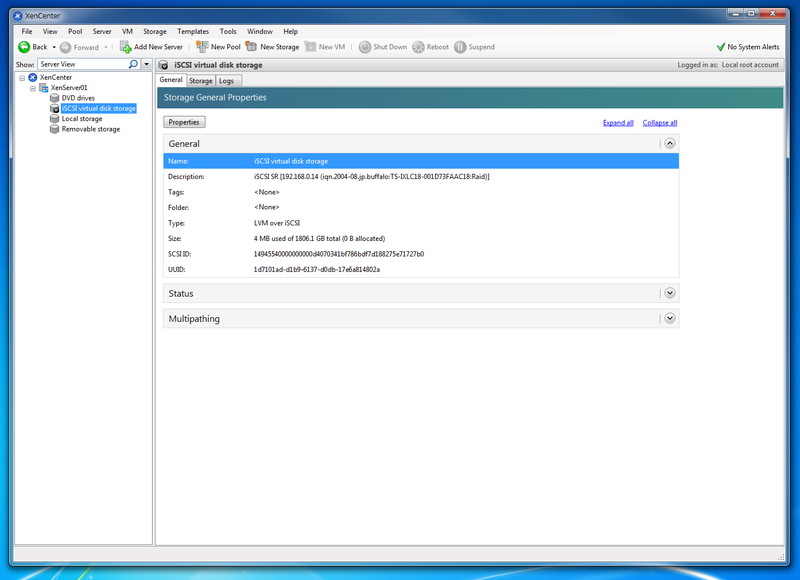Click the Local storage disk icon
The width and height of the screenshot is (800, 580).
coord(55,119)
